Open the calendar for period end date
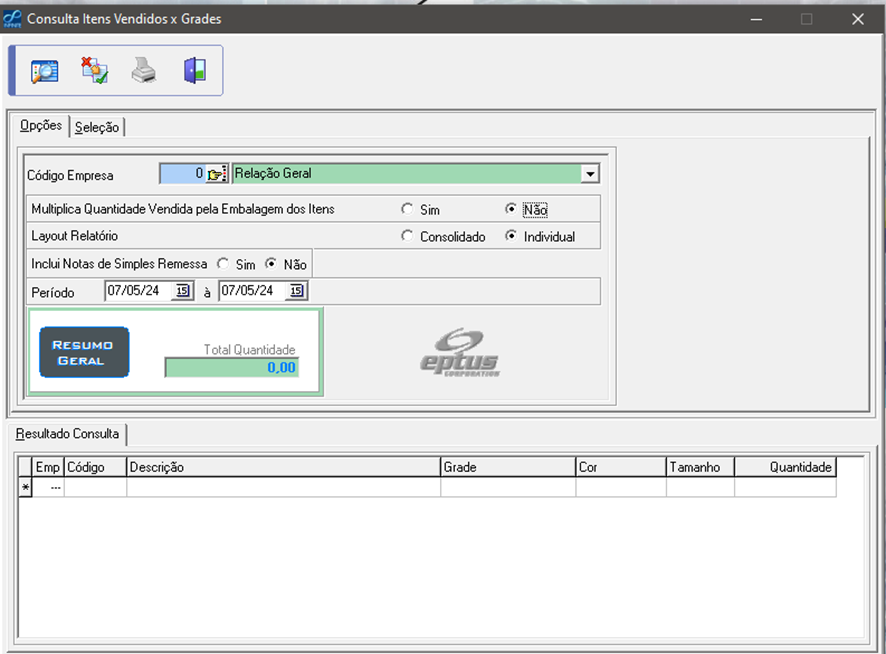 coord(296,291)
